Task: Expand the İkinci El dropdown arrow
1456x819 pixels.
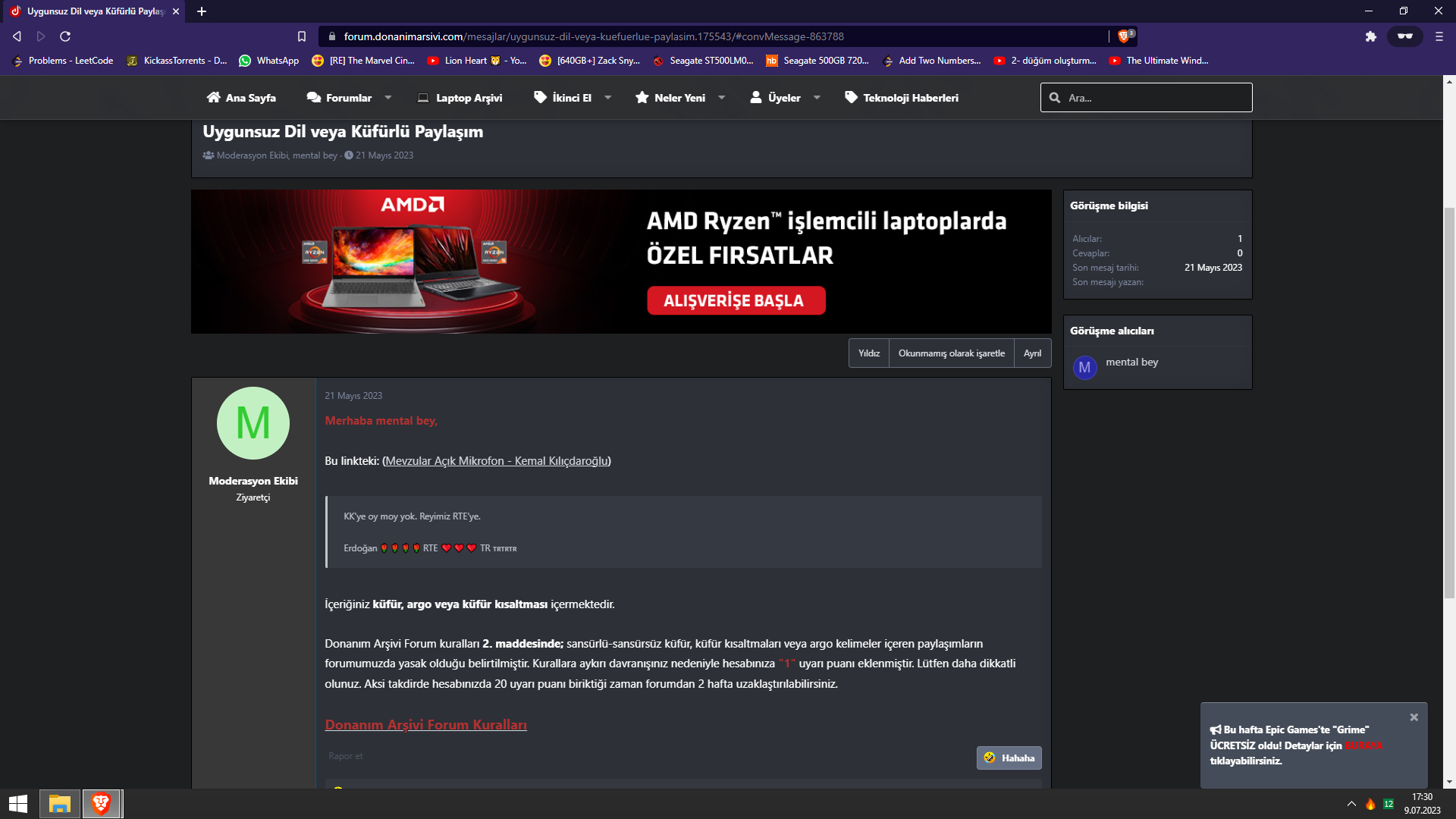Action: (607, 98)
